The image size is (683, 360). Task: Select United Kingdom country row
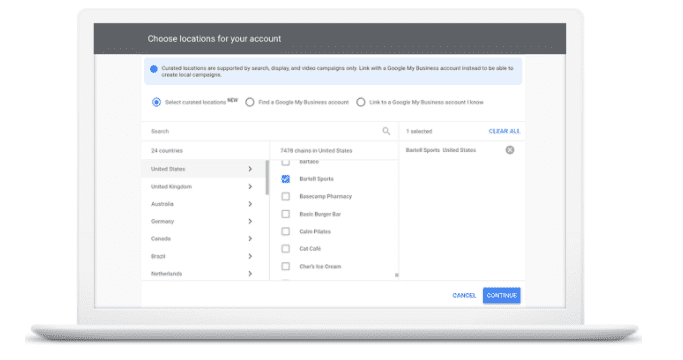pyautogui.click(x=203, y=187)
